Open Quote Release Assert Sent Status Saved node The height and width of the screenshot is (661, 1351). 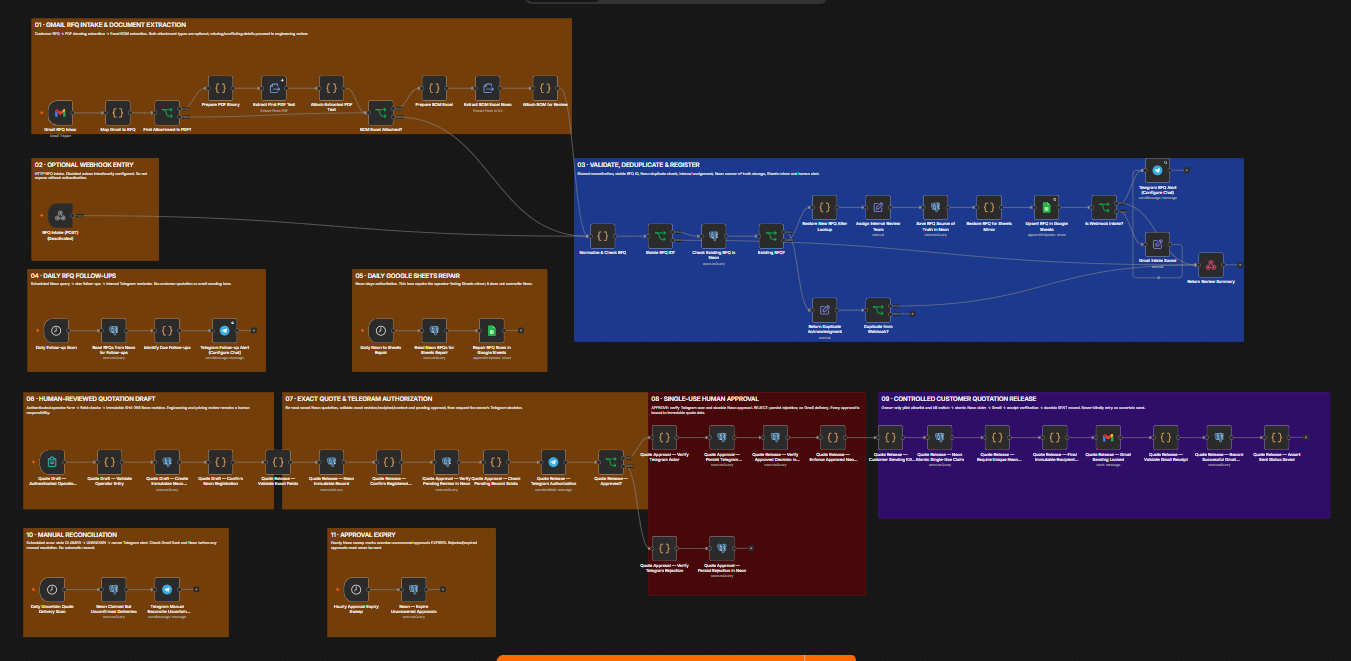coord(1274,437)
